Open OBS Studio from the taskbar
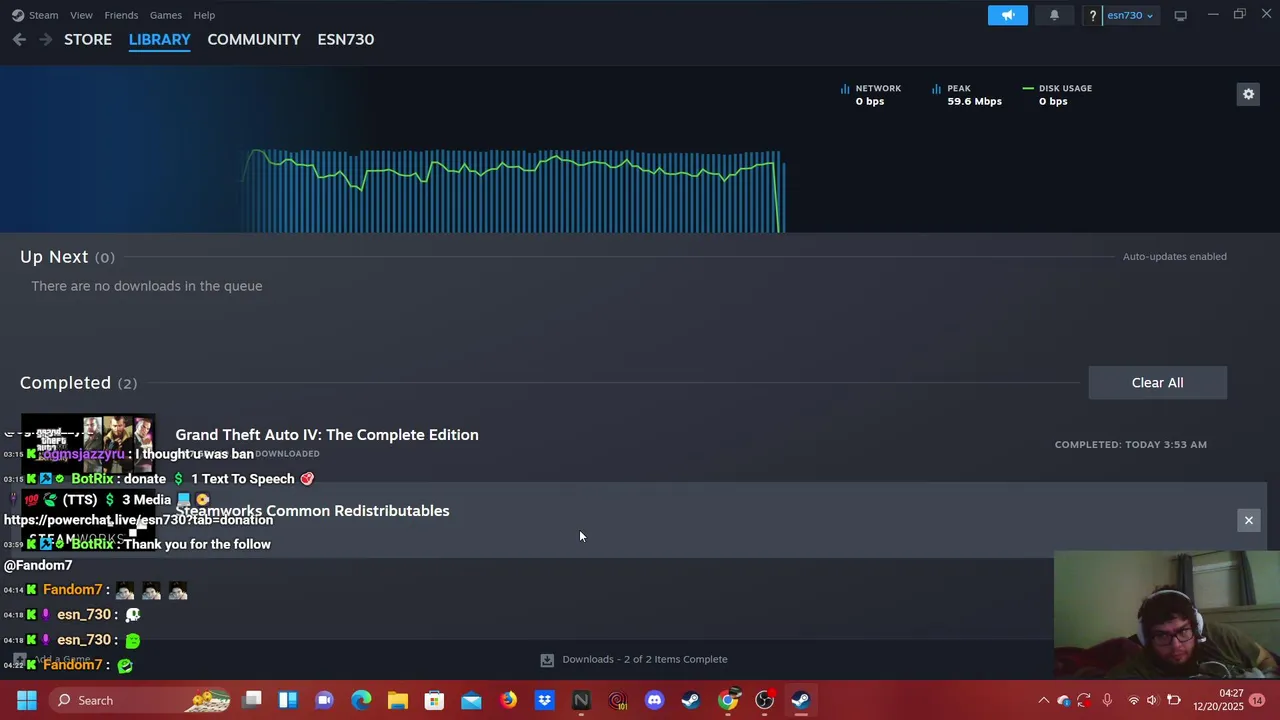Viewport: 1280px width, 720px height. 764,700
